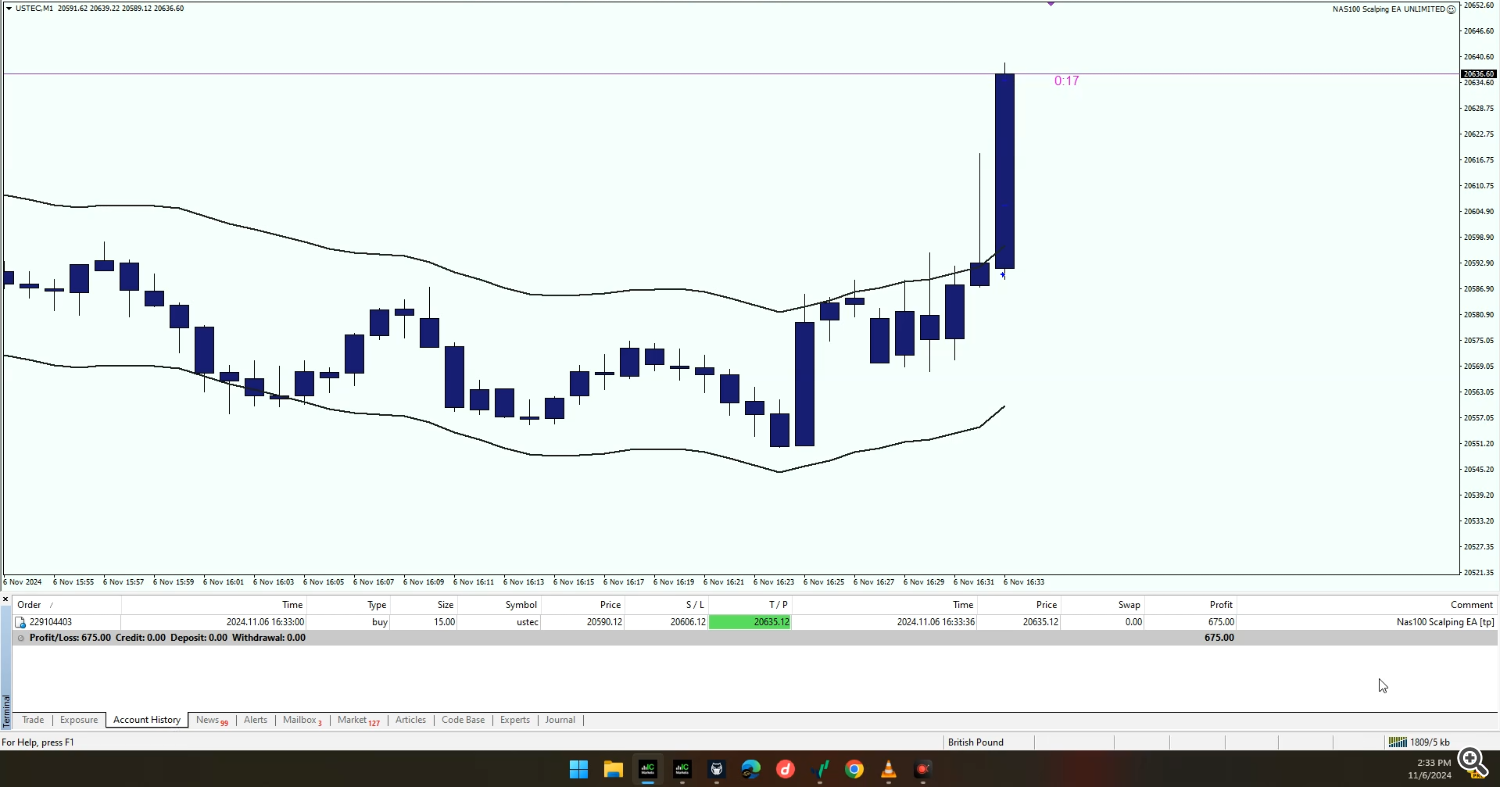The height and width of the screenshot is (787, 1500).
Task: Select order number 229104403
Action: 51,622
